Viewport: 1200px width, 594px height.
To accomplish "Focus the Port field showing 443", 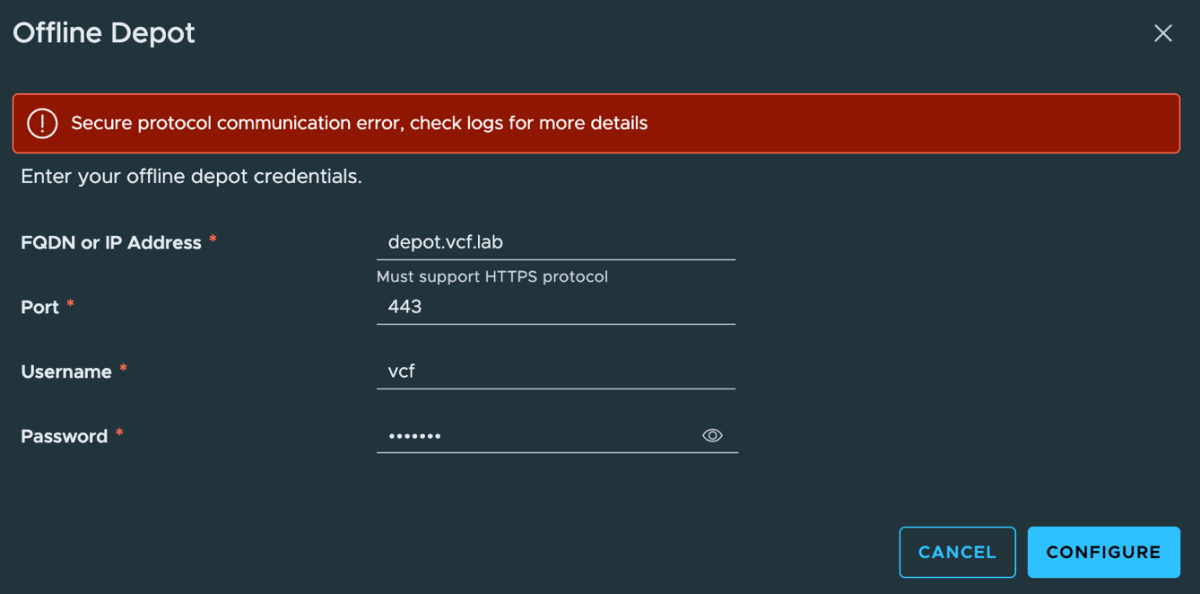I will point(555,307).
